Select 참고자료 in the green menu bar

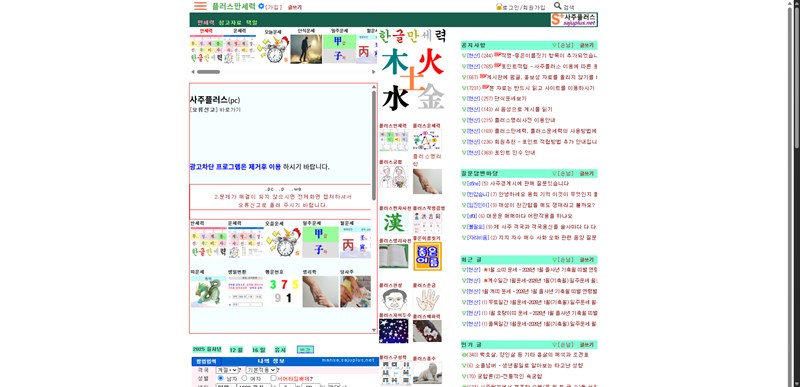point(230,22)
